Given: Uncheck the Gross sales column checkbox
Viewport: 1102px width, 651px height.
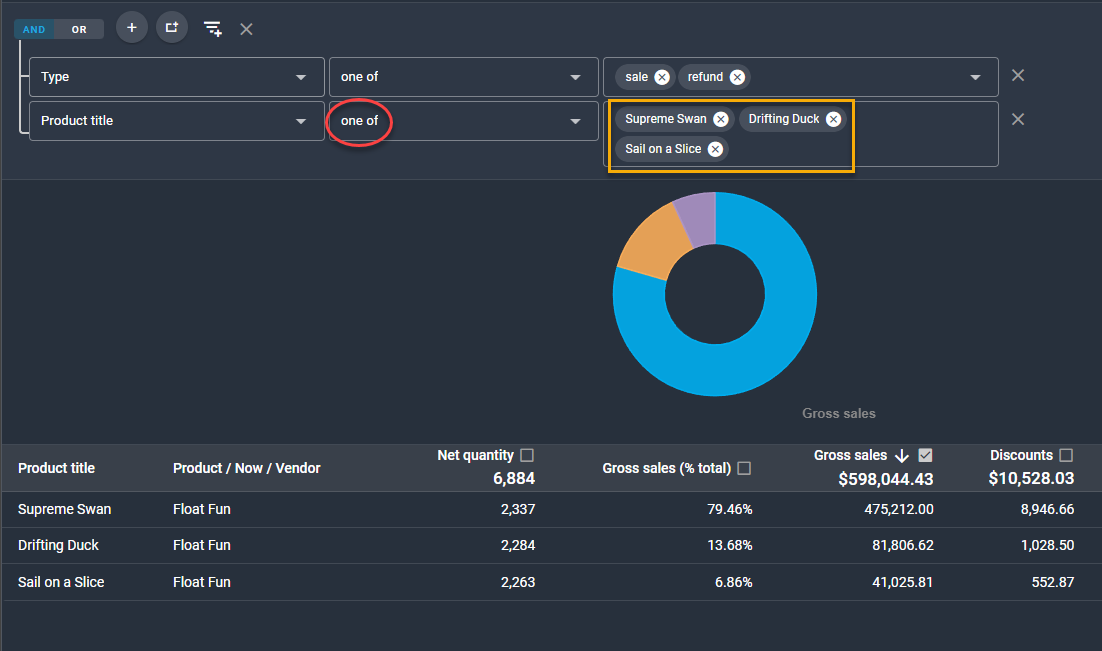Looking at the screenshot, I should 925,455.
